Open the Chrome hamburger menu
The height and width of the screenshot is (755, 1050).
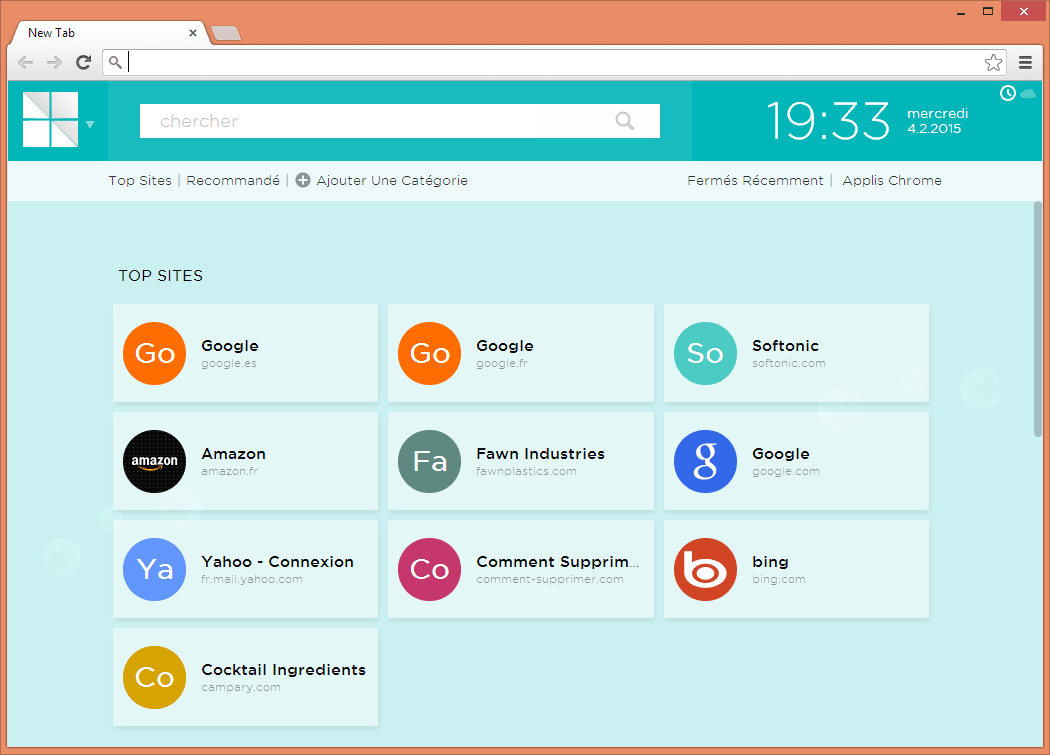click(x=1025, y=62)
